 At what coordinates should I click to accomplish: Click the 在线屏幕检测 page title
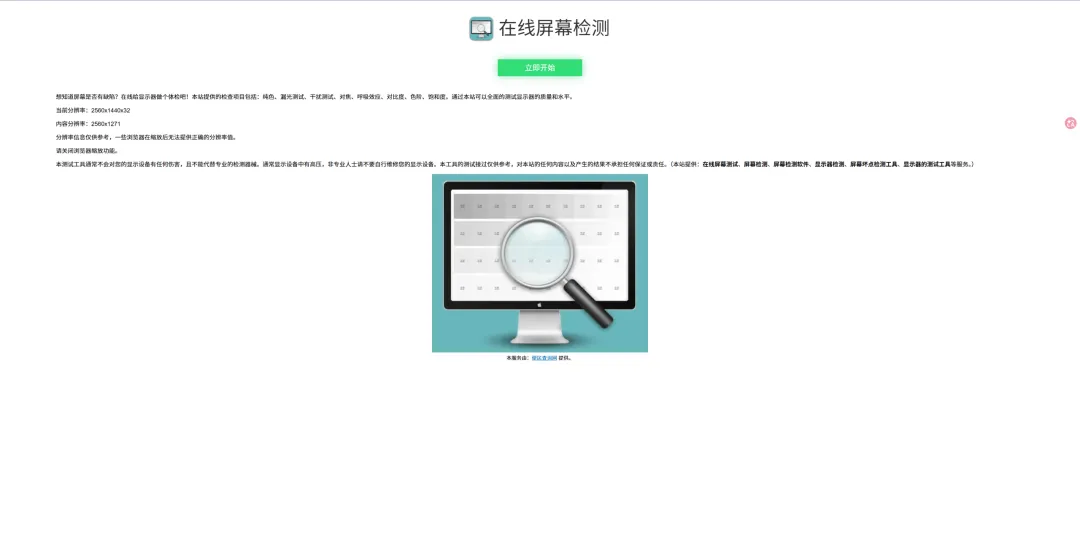pyautogui.click(x=554, y=28)
